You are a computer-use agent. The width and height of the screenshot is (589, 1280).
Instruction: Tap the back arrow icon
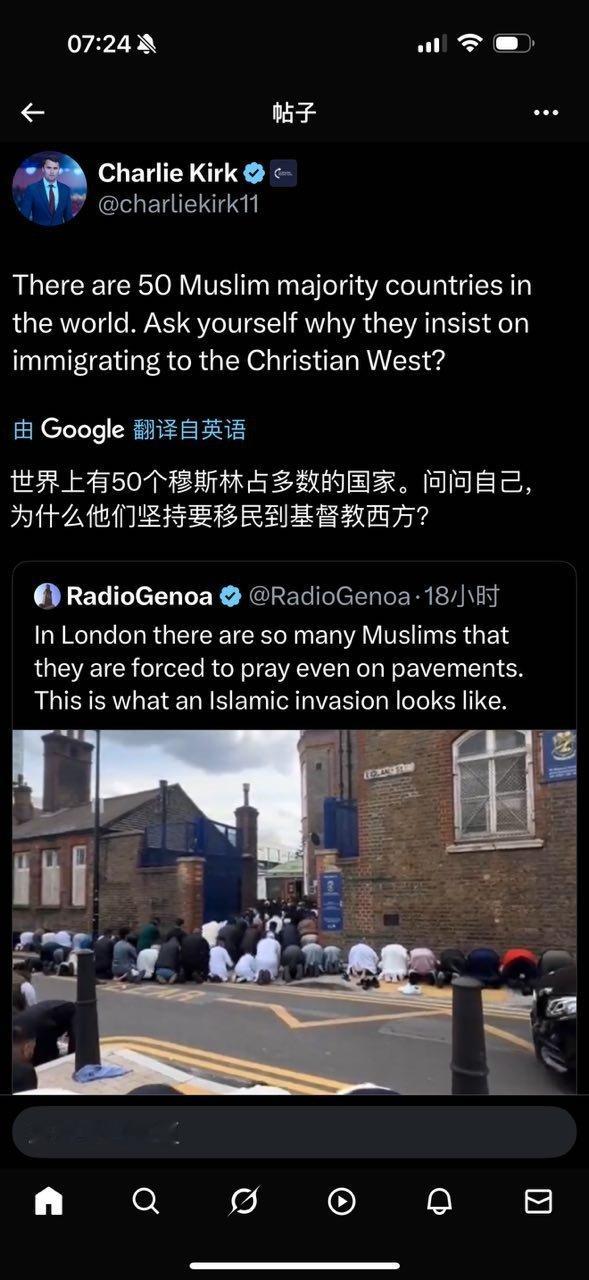33,112
